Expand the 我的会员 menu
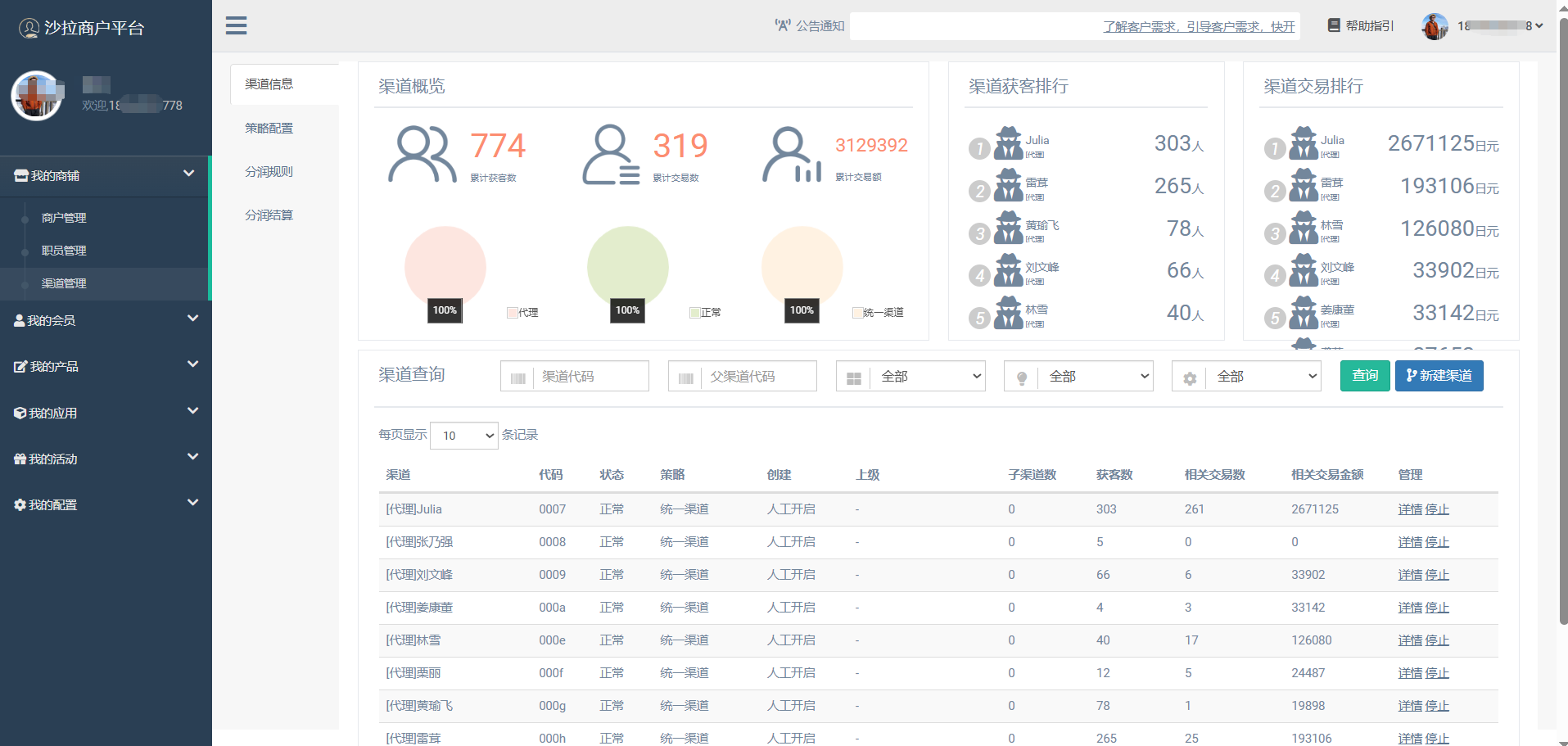This screenshot has height=746, width=1568. (x=105, y=320)
